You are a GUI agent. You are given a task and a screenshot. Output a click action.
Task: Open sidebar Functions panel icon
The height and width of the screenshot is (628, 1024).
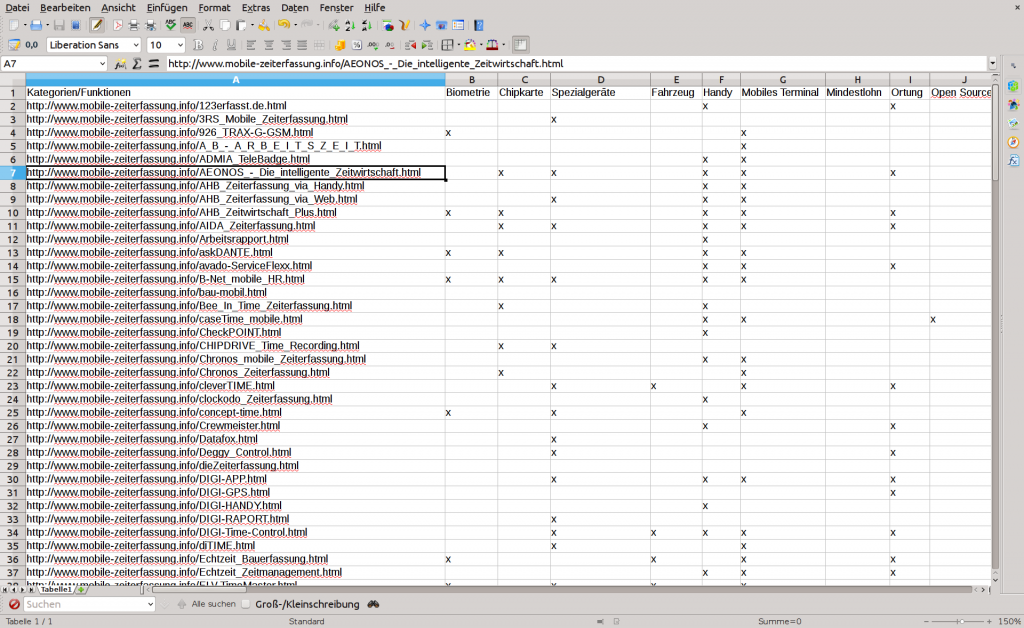pos(1013,161)
